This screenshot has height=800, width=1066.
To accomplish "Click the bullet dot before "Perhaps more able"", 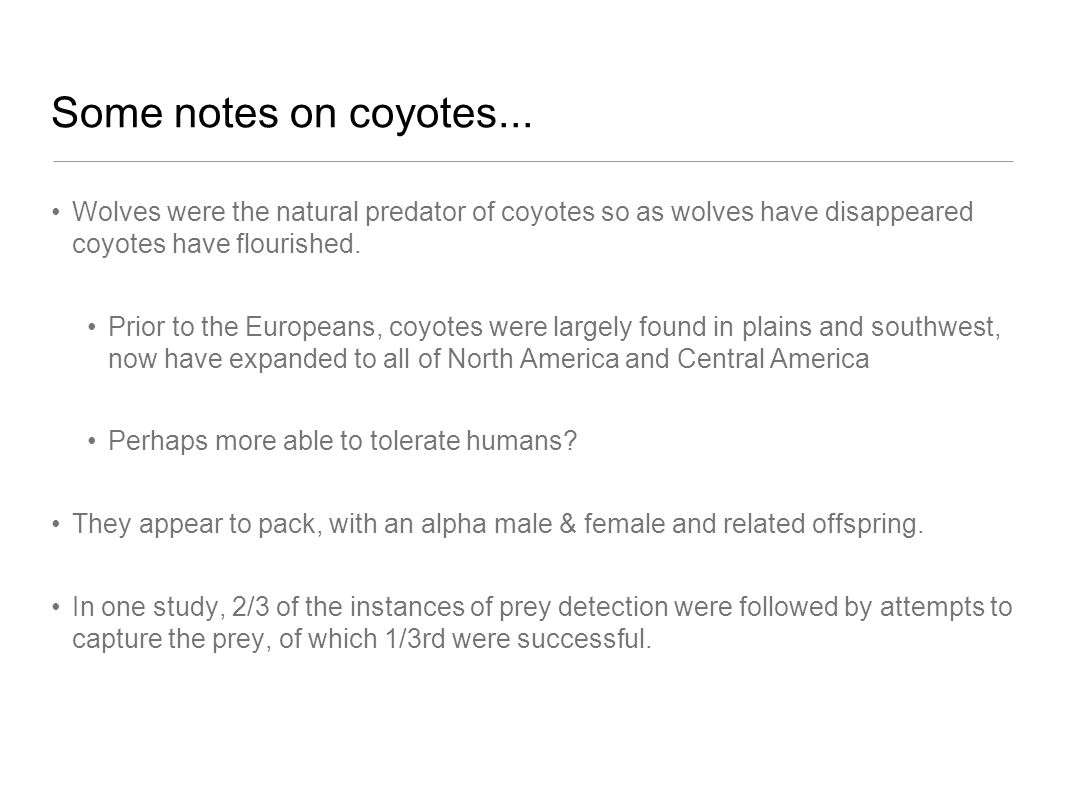I will click(92, 442).
